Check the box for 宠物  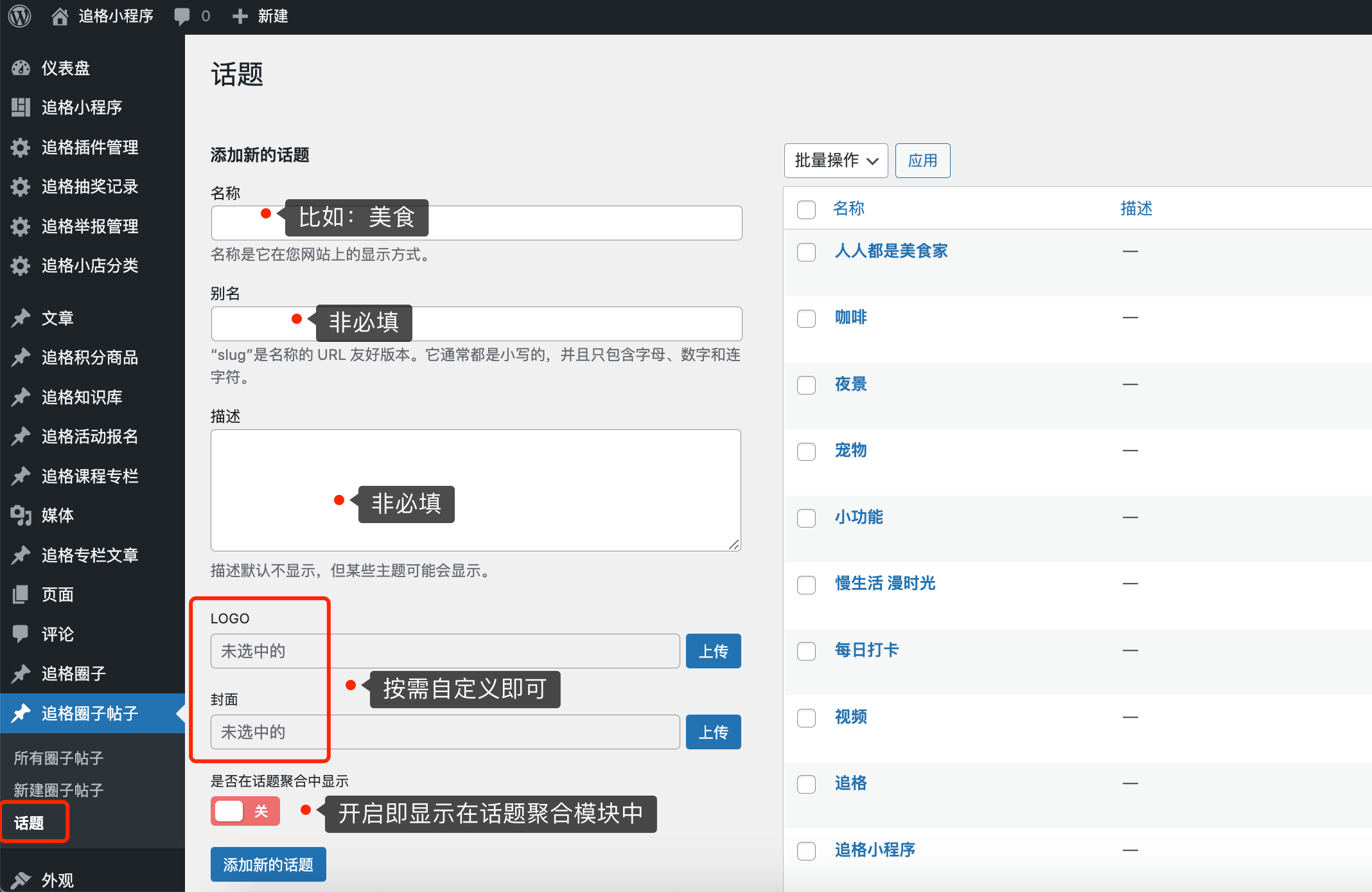(806, 452)
